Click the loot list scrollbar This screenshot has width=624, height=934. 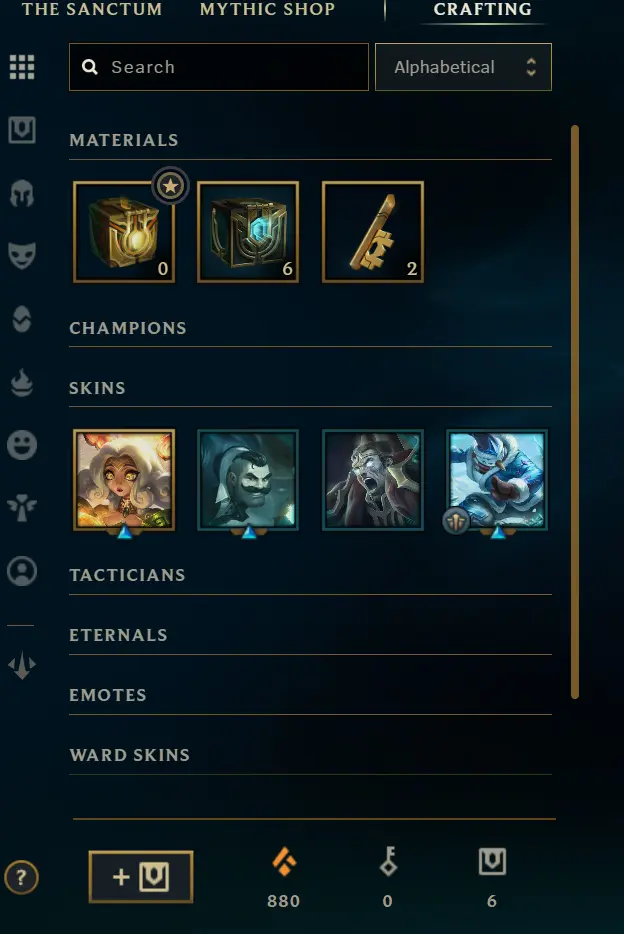(x=575, y=411)
